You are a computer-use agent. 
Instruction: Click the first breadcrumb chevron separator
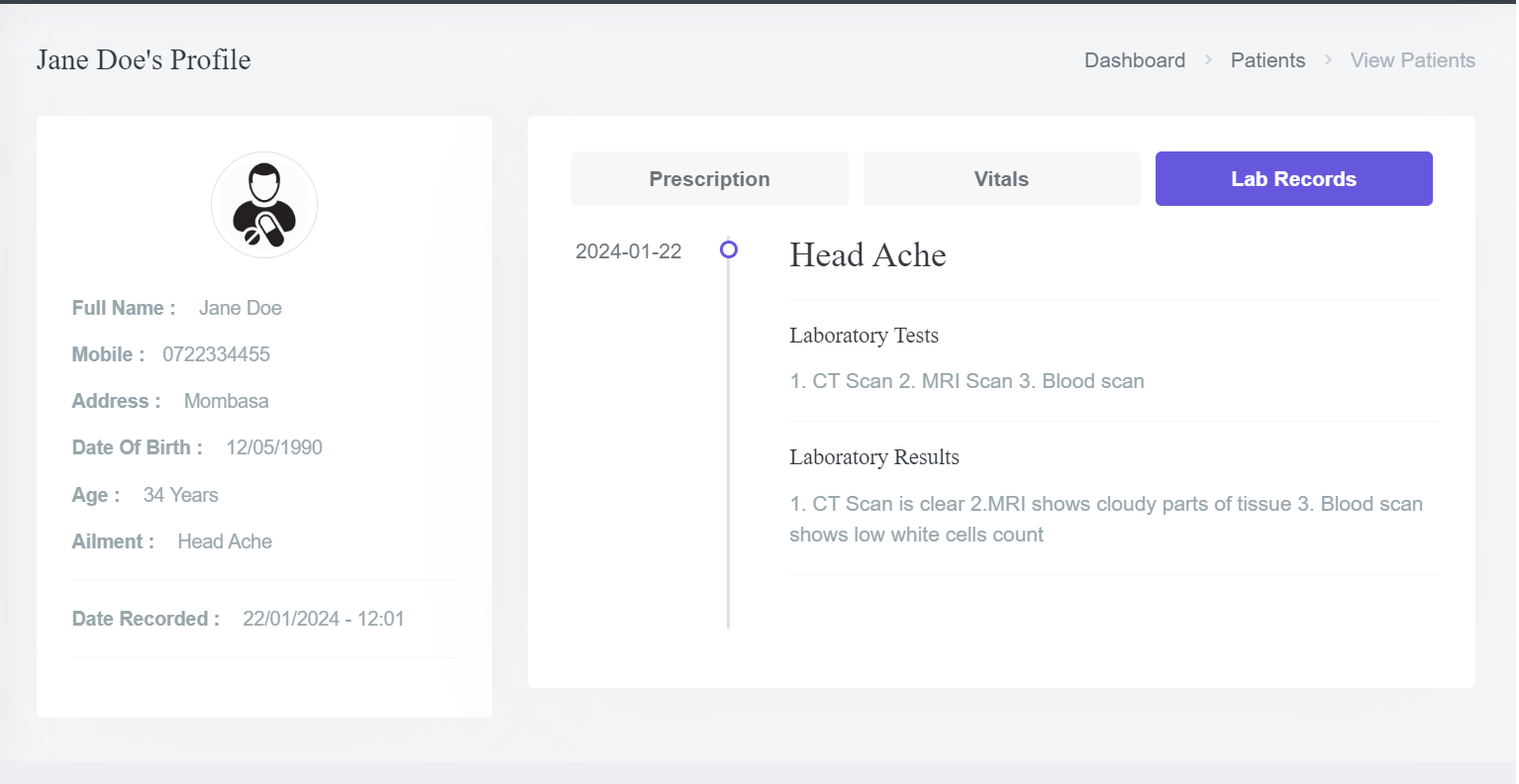tap(1208, 60)
